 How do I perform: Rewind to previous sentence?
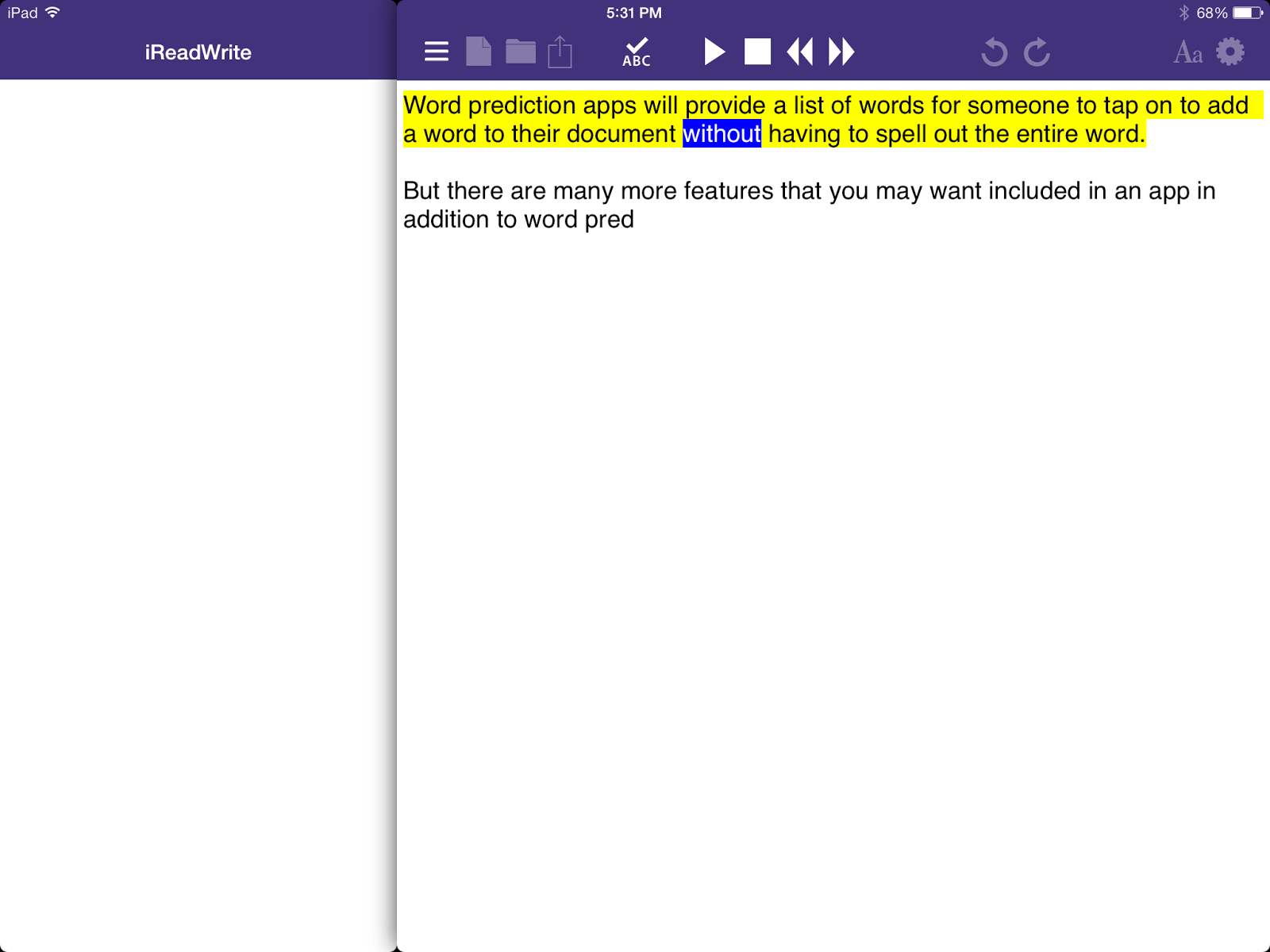click(x=799, y=52)
